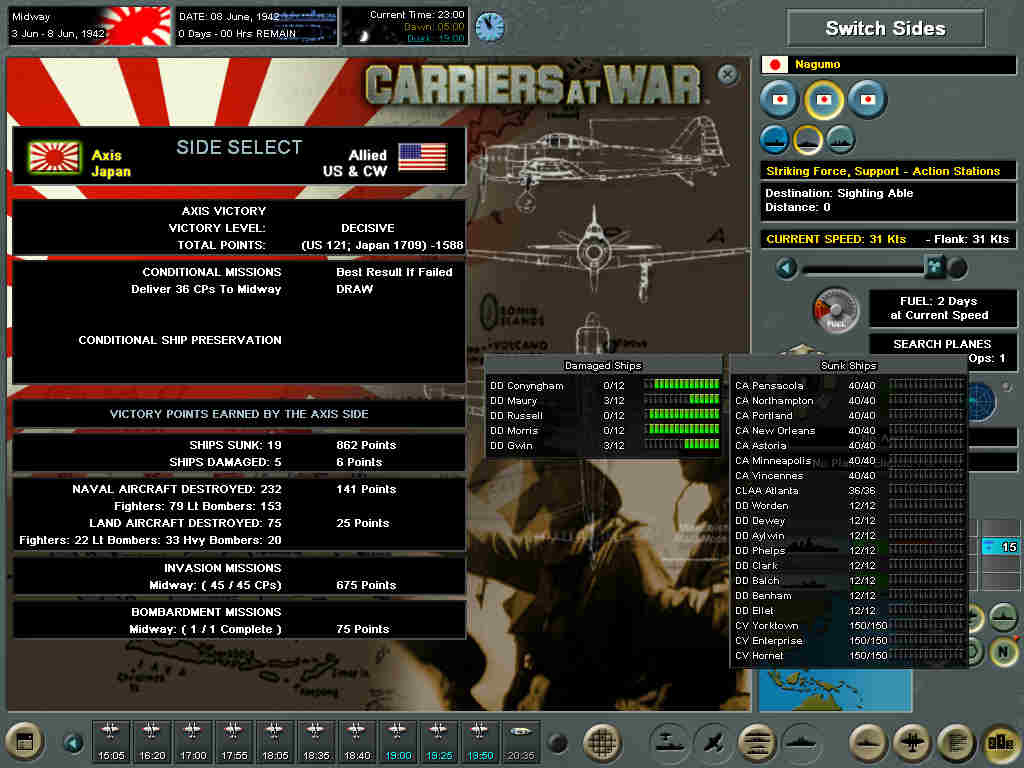Open the SEARCH PLANES box

click(942, 350)
